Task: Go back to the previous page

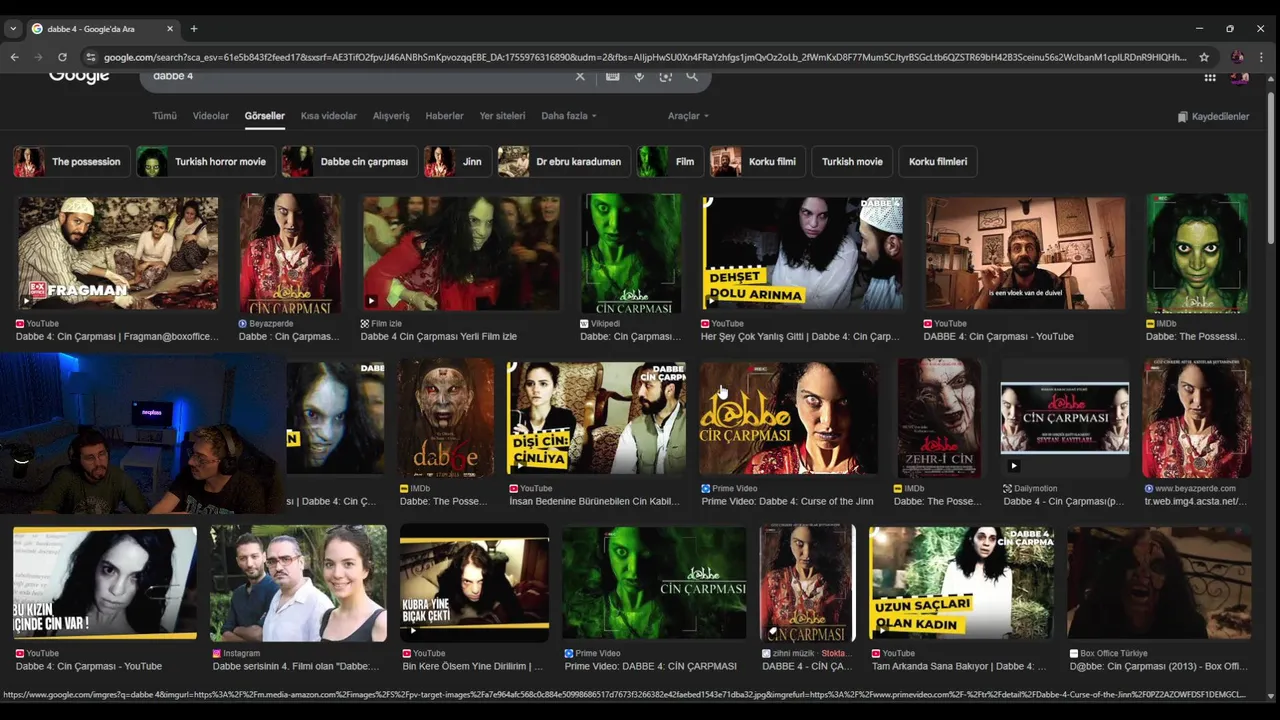Action: (14, 57)
